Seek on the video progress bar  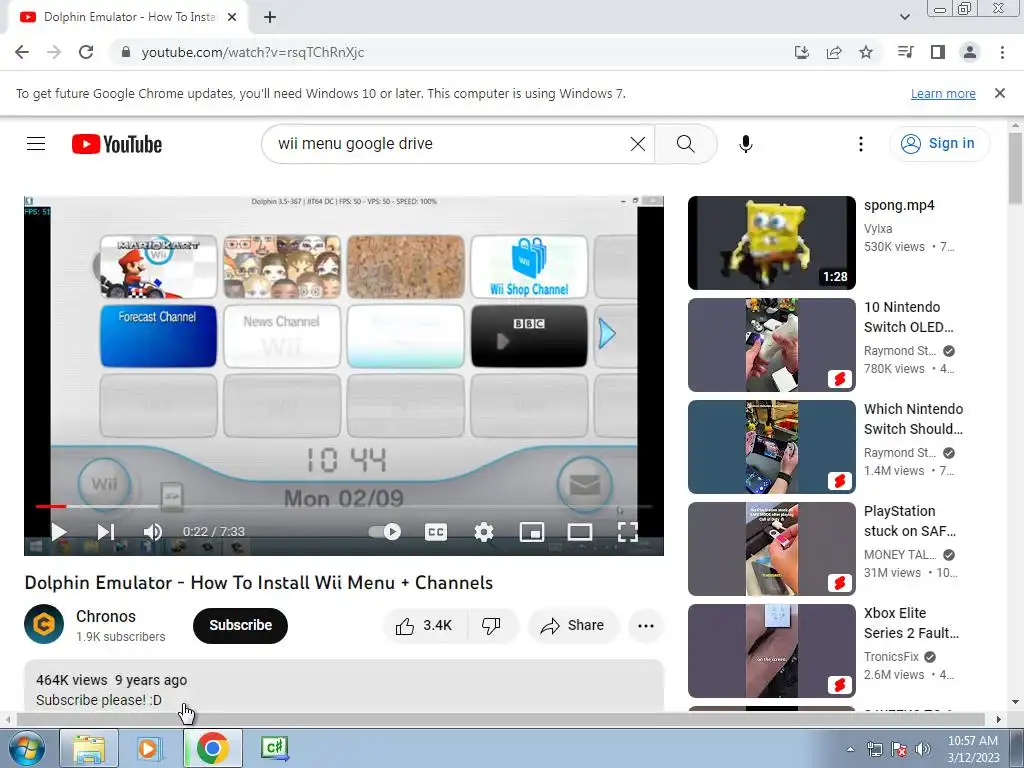coord(344,506)
